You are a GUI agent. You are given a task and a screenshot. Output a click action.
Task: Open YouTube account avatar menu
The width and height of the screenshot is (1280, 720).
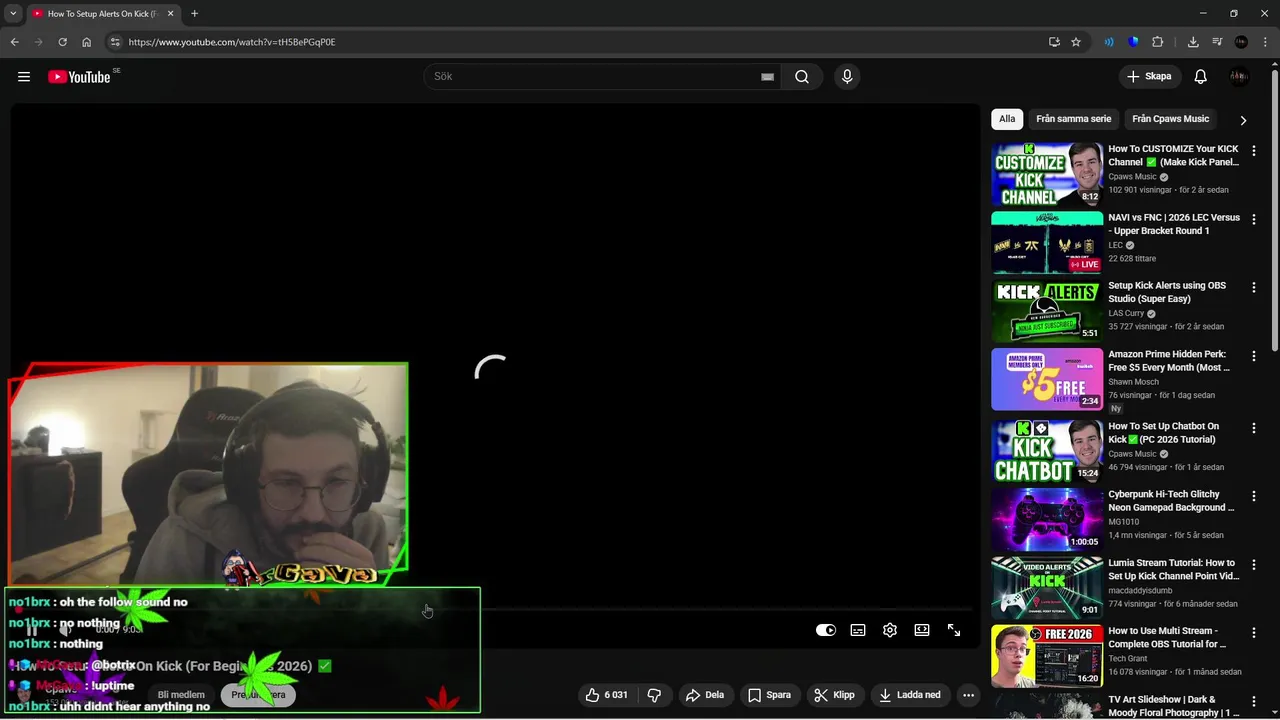click(x=1240, y=77)
